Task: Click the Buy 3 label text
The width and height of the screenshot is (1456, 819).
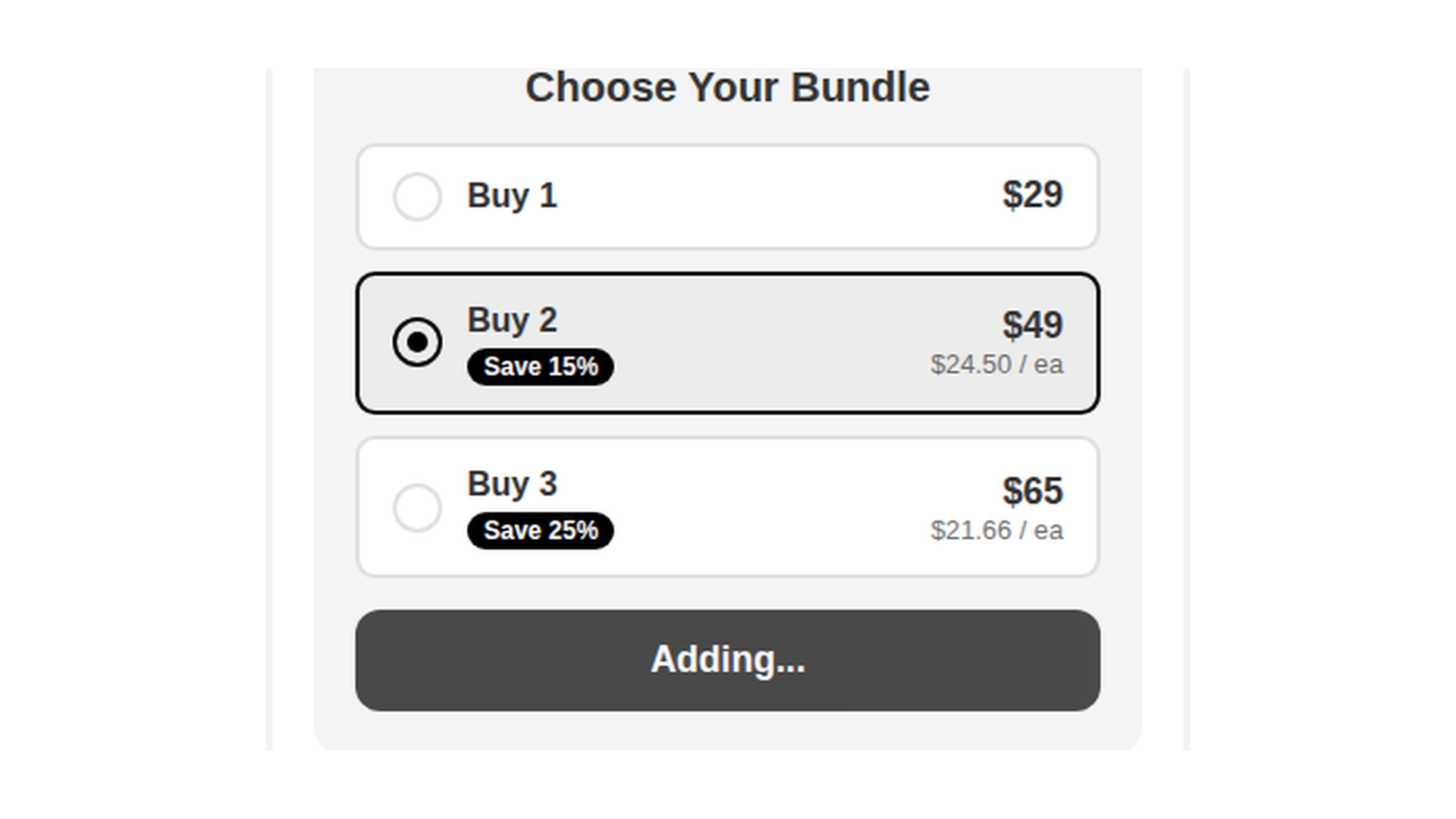Action: 512,484
